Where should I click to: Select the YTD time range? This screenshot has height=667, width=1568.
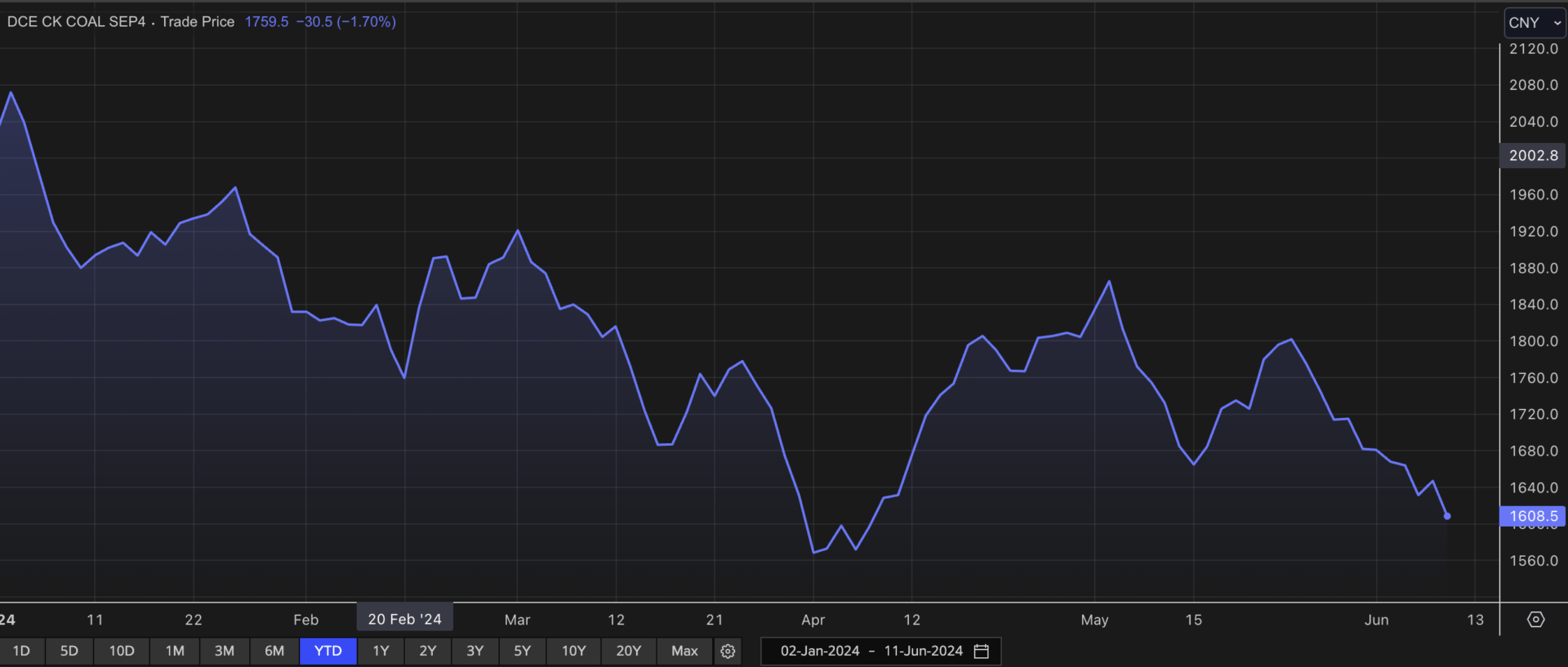point(328,651)
